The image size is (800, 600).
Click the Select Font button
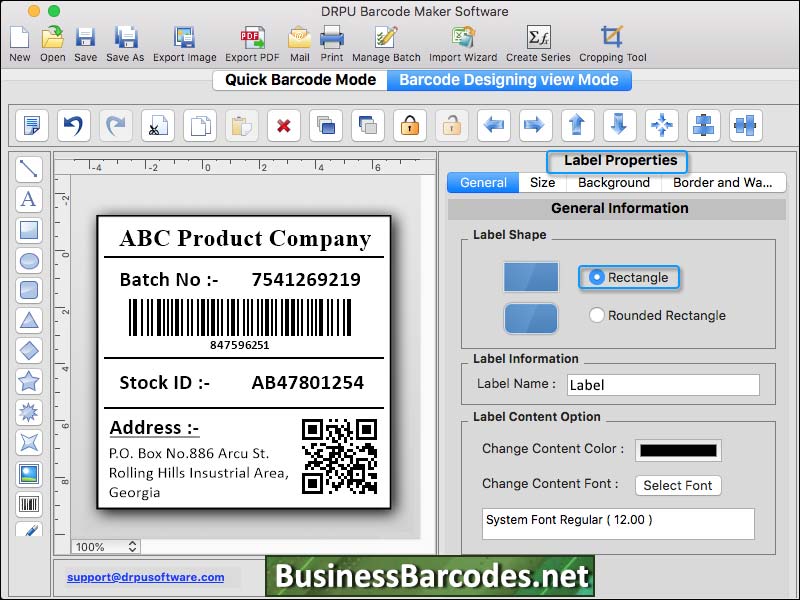(678, 485)
